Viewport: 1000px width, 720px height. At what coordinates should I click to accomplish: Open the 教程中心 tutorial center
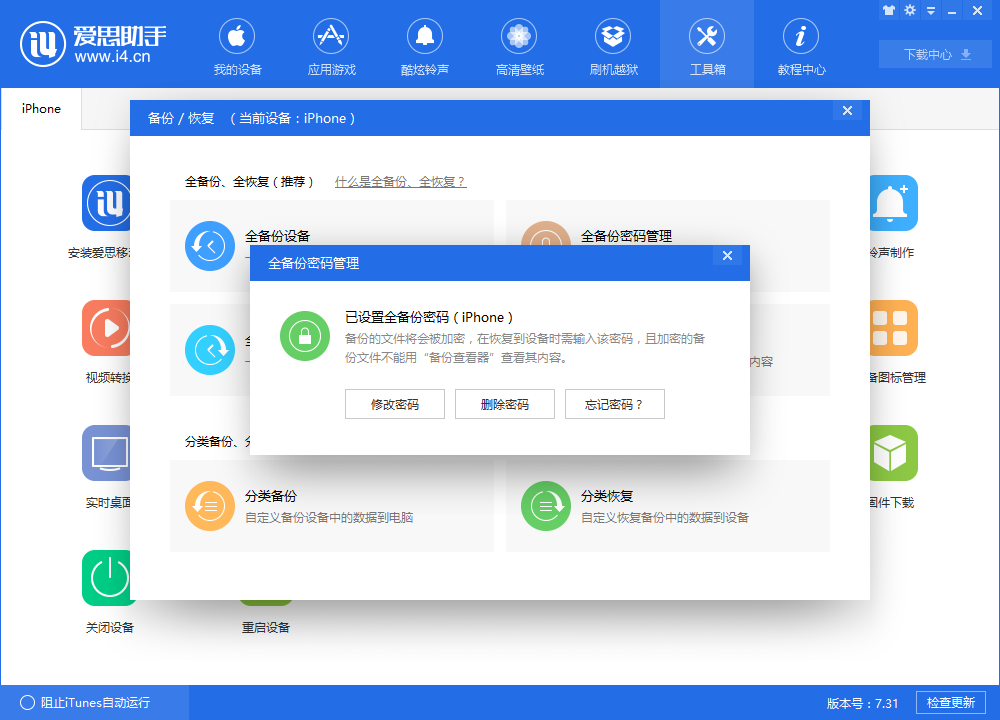pyautogui.click(x=800, y=45)
